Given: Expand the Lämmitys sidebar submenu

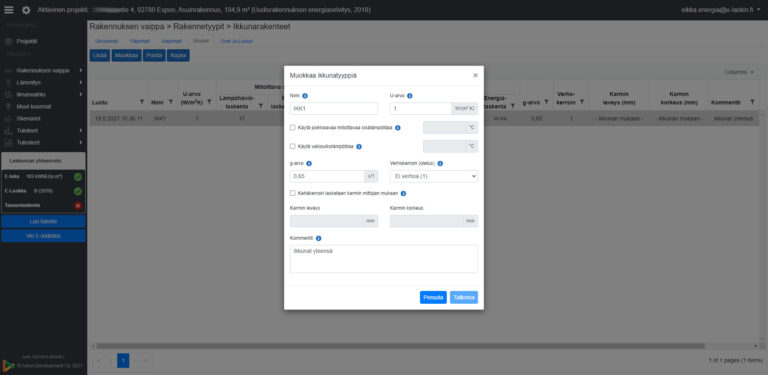Looking at the screenshot, I should [x=80, y=83].
